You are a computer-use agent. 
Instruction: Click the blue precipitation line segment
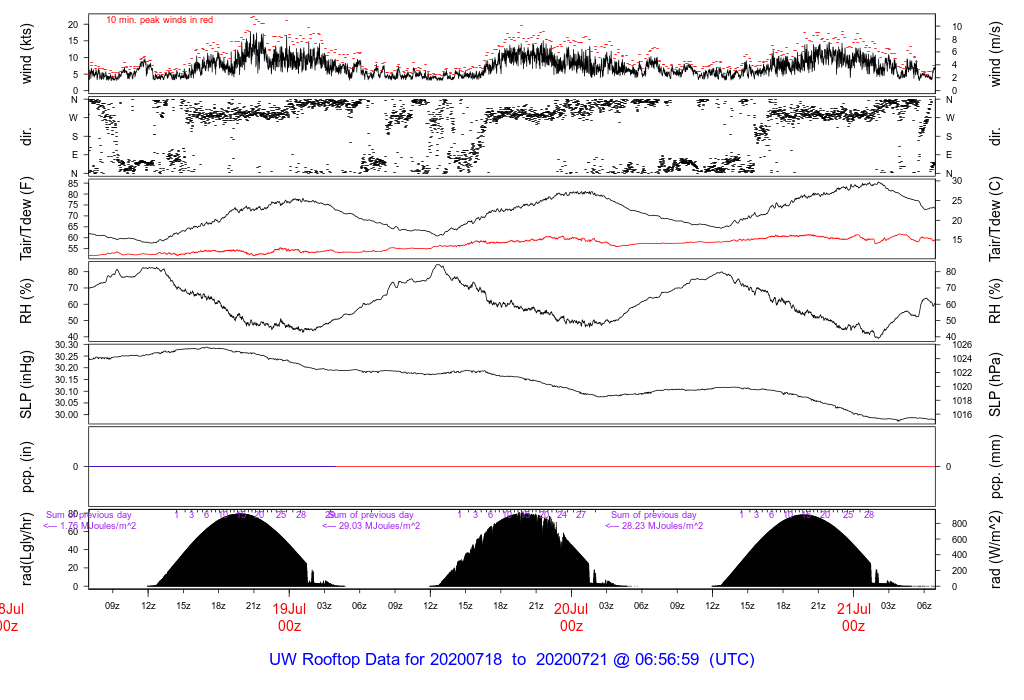(210, 466)
